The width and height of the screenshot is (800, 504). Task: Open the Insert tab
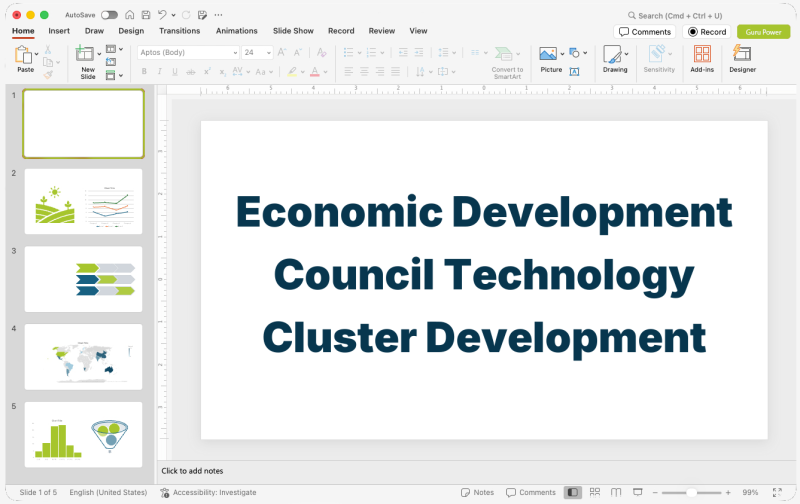(59, 31)
